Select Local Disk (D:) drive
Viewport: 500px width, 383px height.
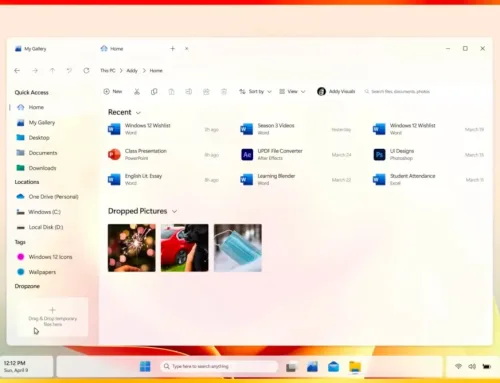coord(40,227)
